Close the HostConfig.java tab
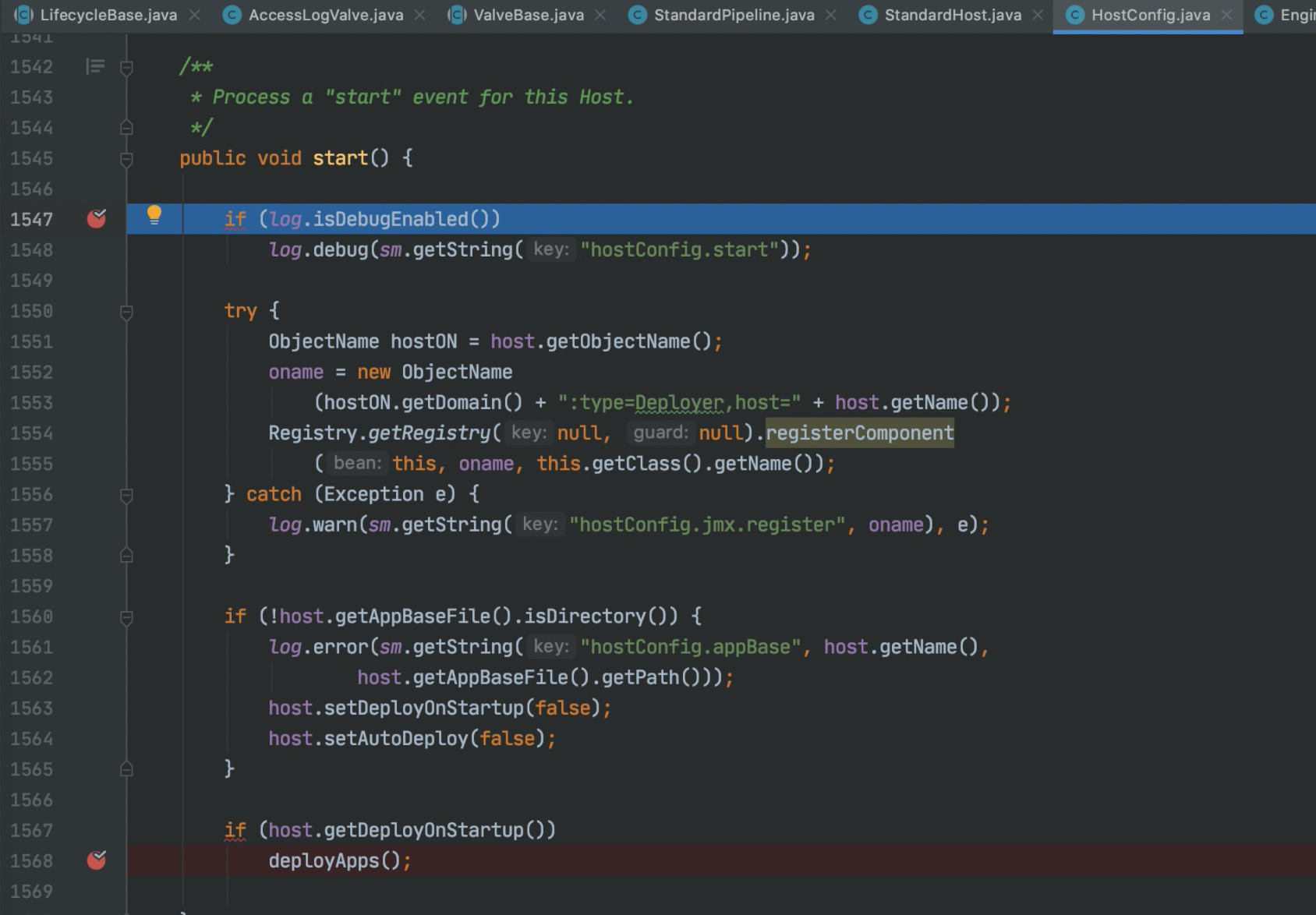 [1227, 15]
